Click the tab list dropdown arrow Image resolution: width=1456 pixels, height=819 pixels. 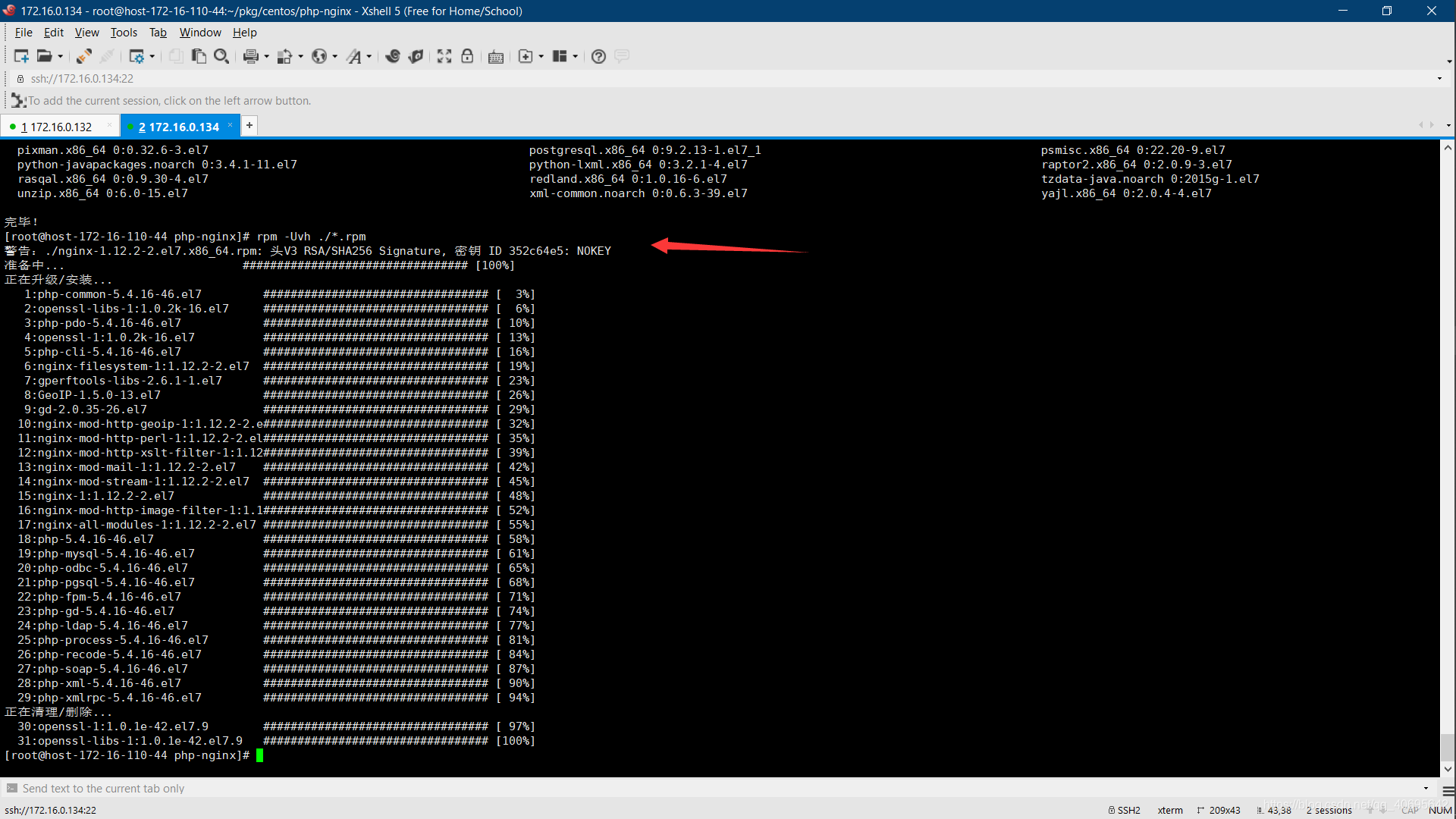pyautogui.click(x=1448, y=126)
